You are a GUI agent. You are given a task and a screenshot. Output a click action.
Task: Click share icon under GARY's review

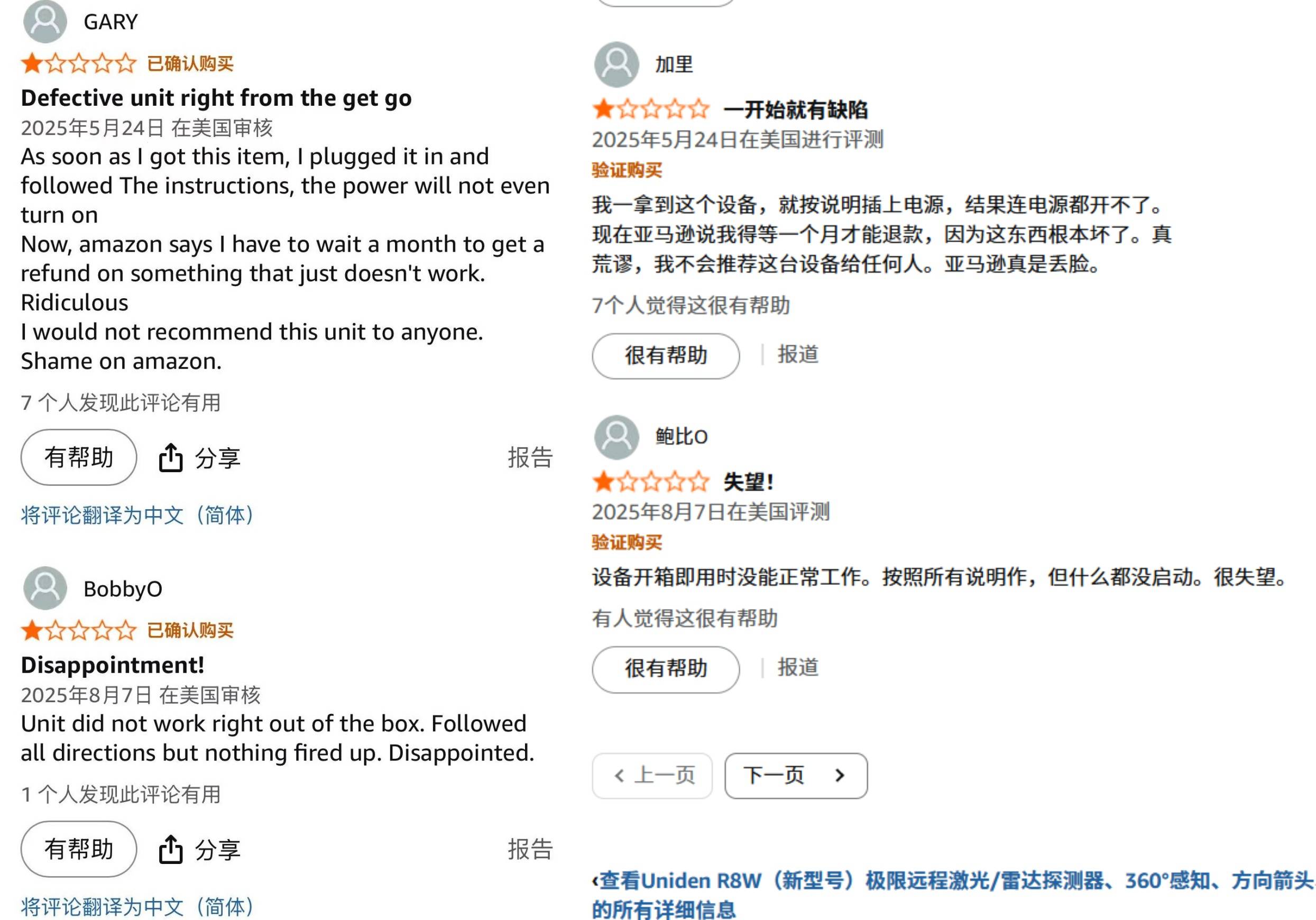(x=170, y=457)
